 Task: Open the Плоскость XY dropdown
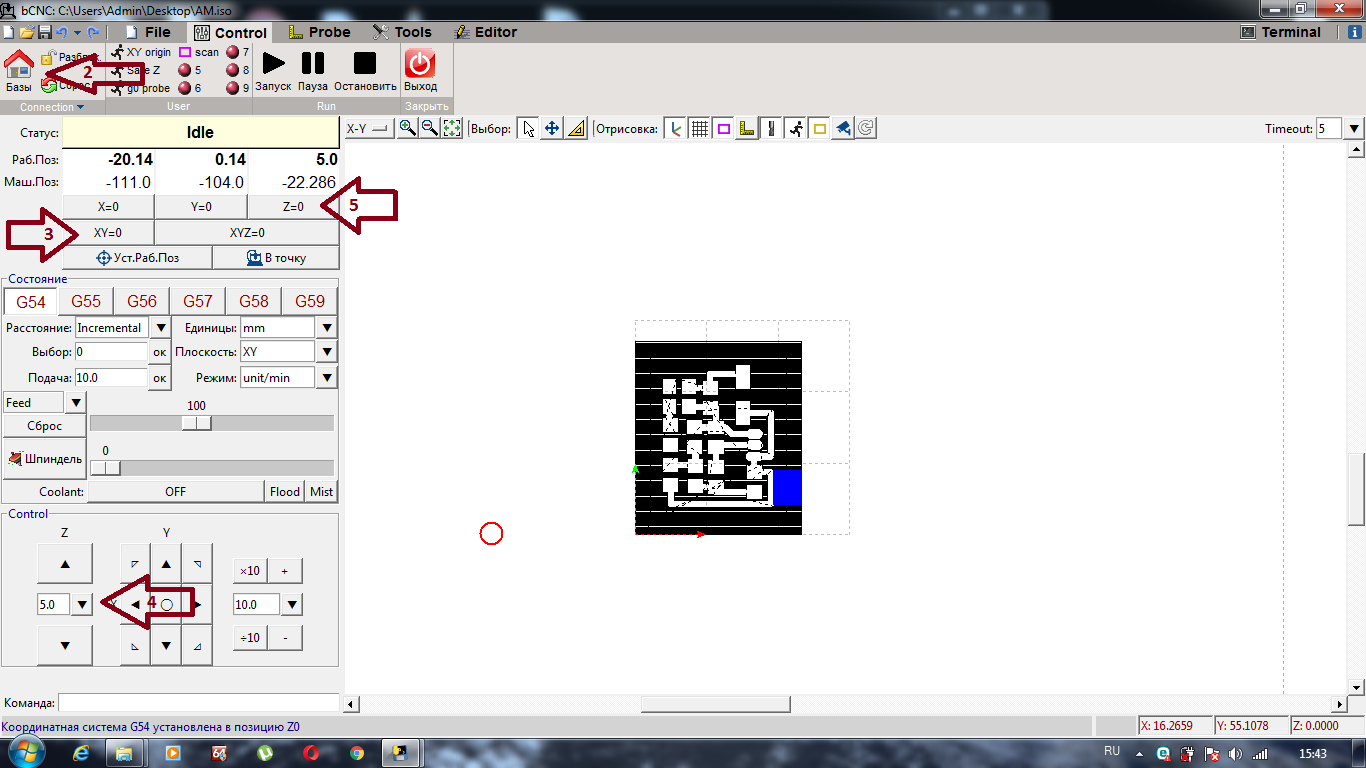pos(327,352)
